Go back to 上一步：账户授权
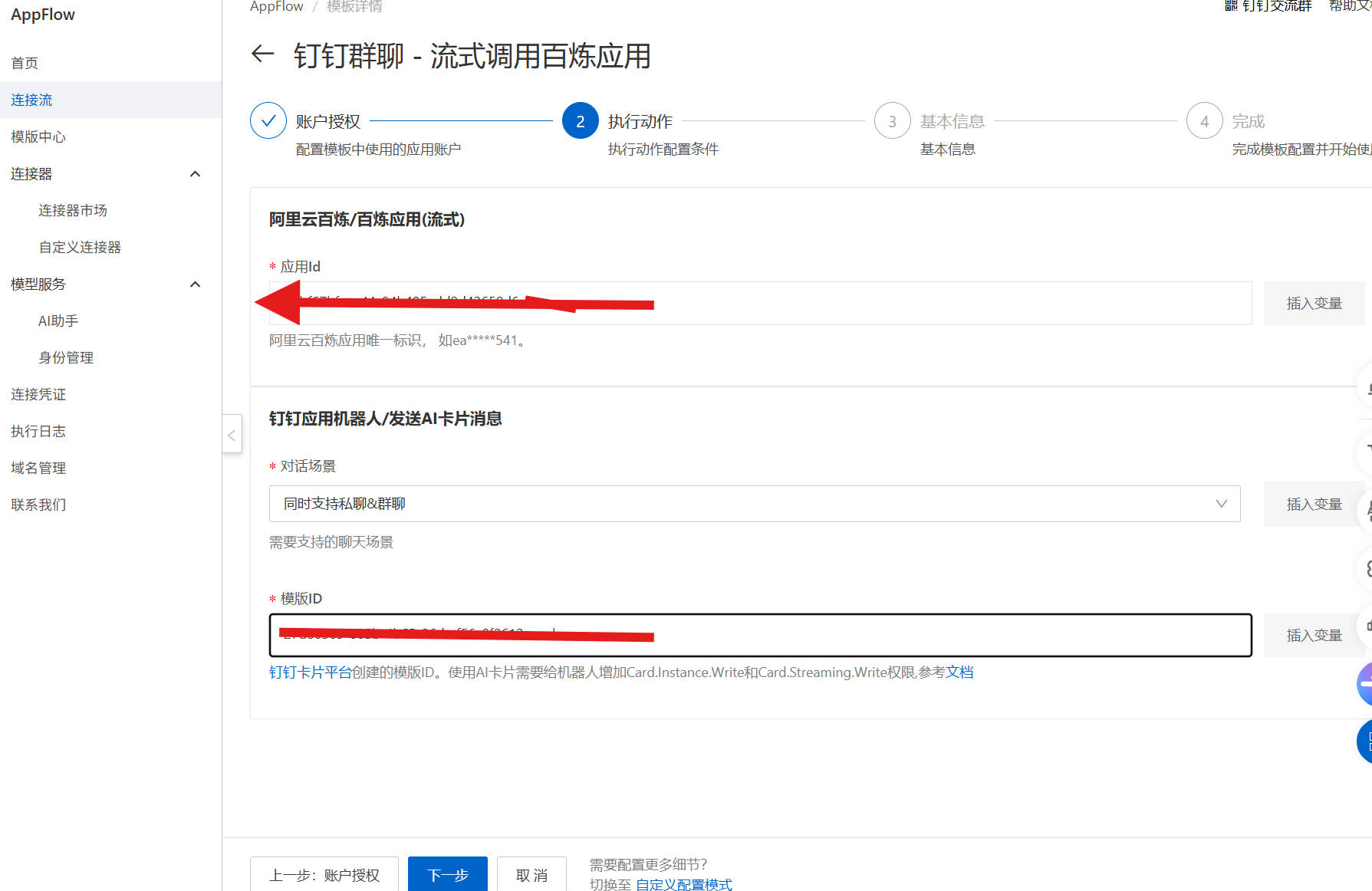Image resolution: width=1372 pixels, height=891 pixels. (x=324, y=875)
